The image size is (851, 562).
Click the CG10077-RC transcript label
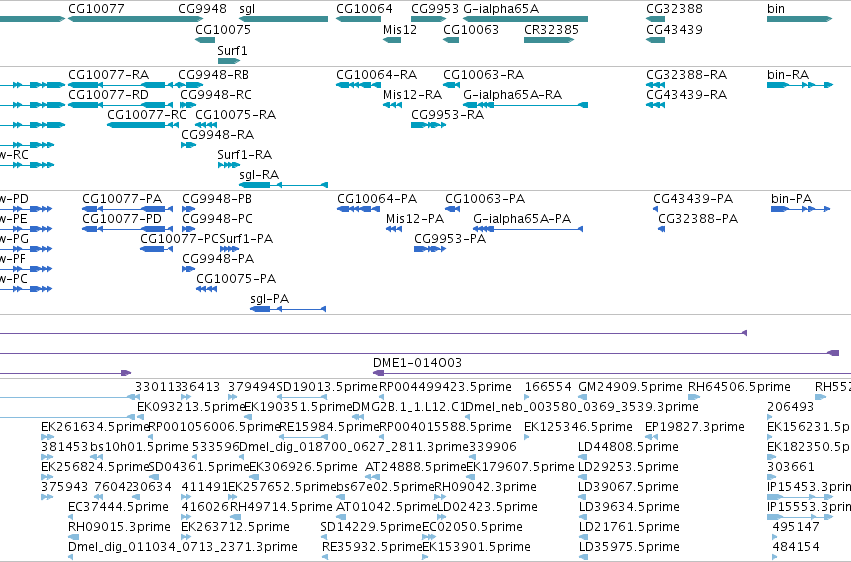click(147, 114)
